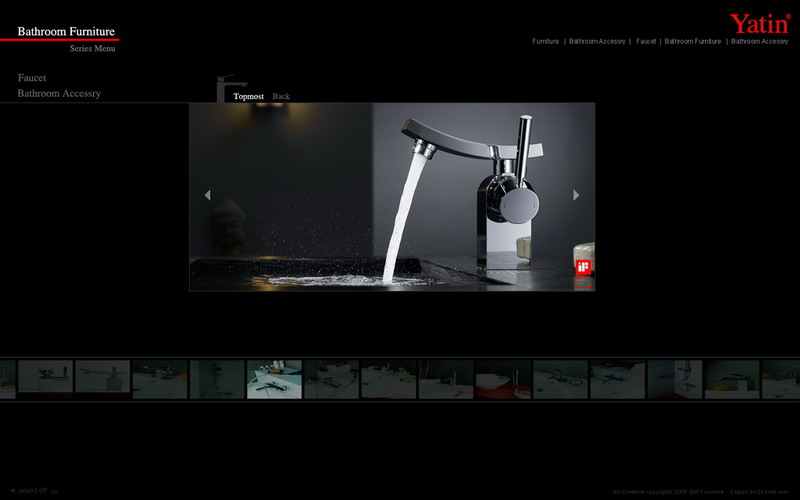Open the rightmost Bathroom Accessry top navigation link
800x500 pixels.
(759, 41)
